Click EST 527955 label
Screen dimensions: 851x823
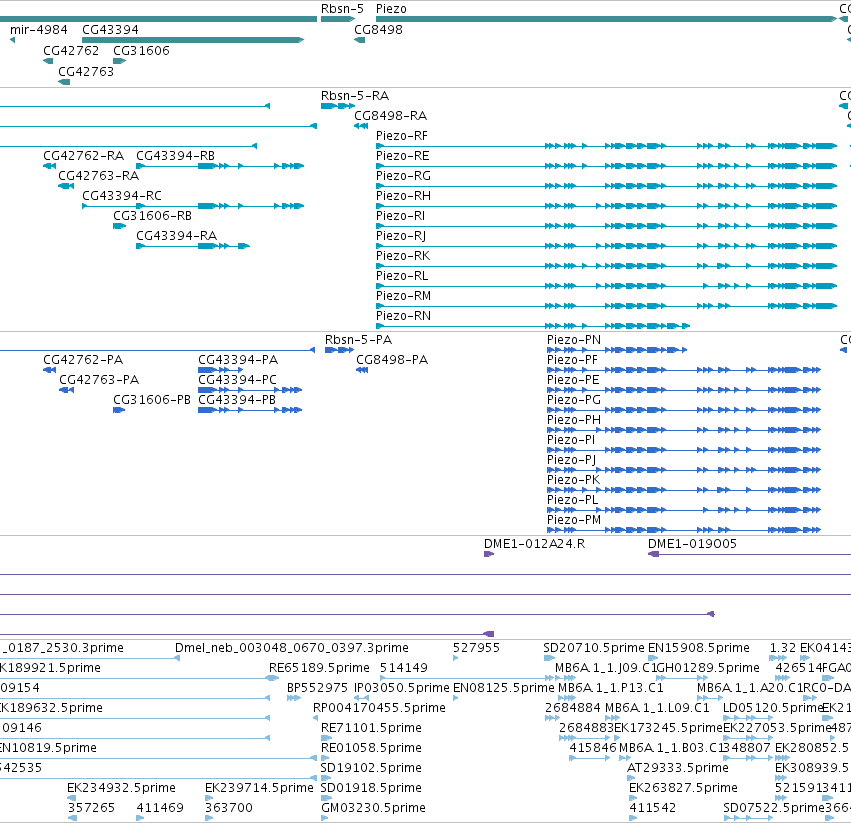476,649
